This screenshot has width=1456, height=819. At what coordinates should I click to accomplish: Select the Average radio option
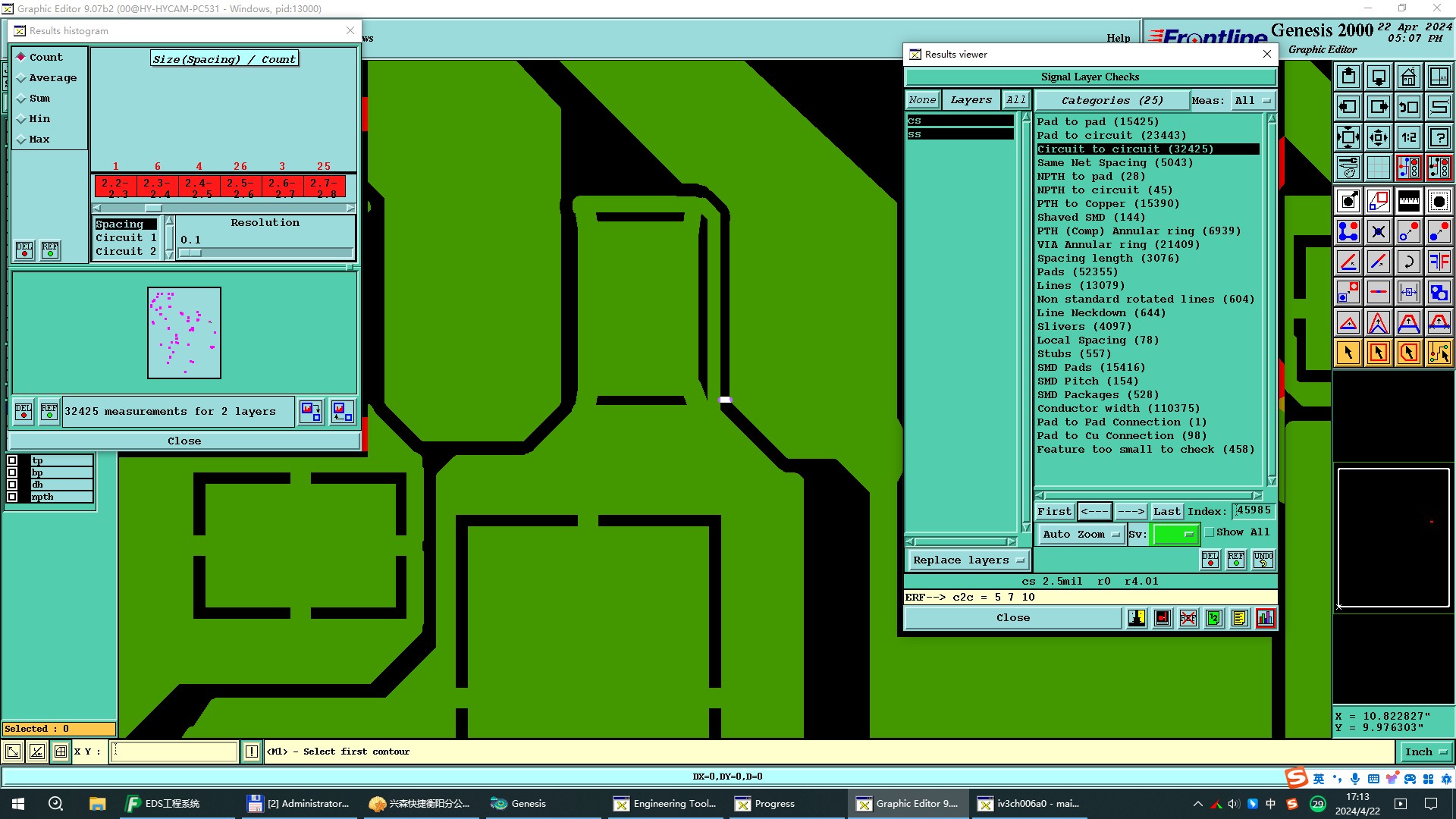tap(22, 78)
